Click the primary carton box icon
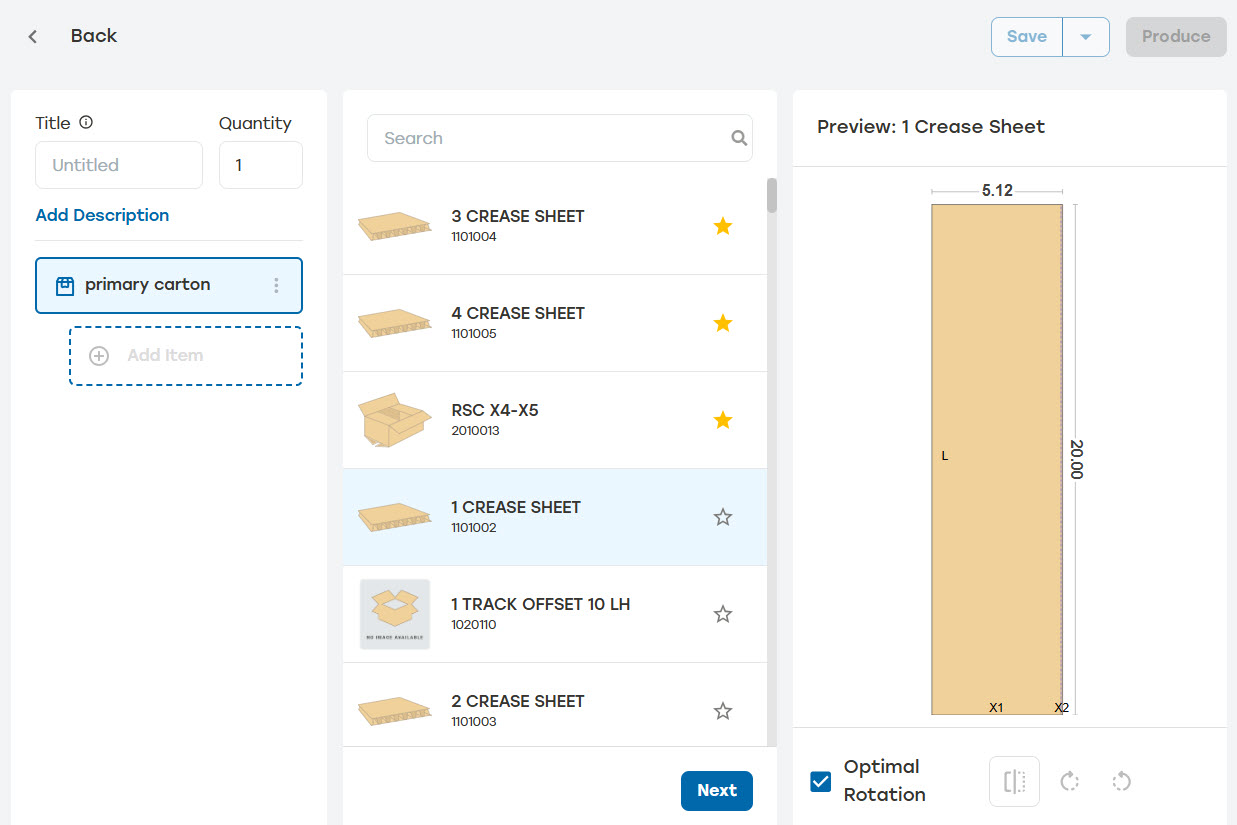1237x825 pixels. coord(65,286)
